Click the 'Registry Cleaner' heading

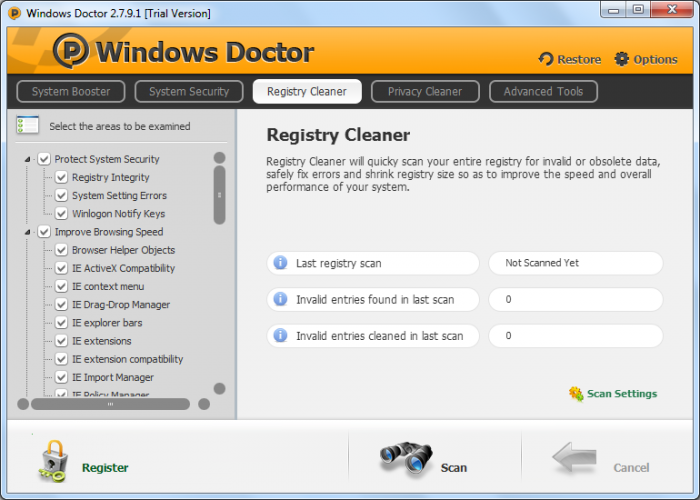tap(338, 135)
